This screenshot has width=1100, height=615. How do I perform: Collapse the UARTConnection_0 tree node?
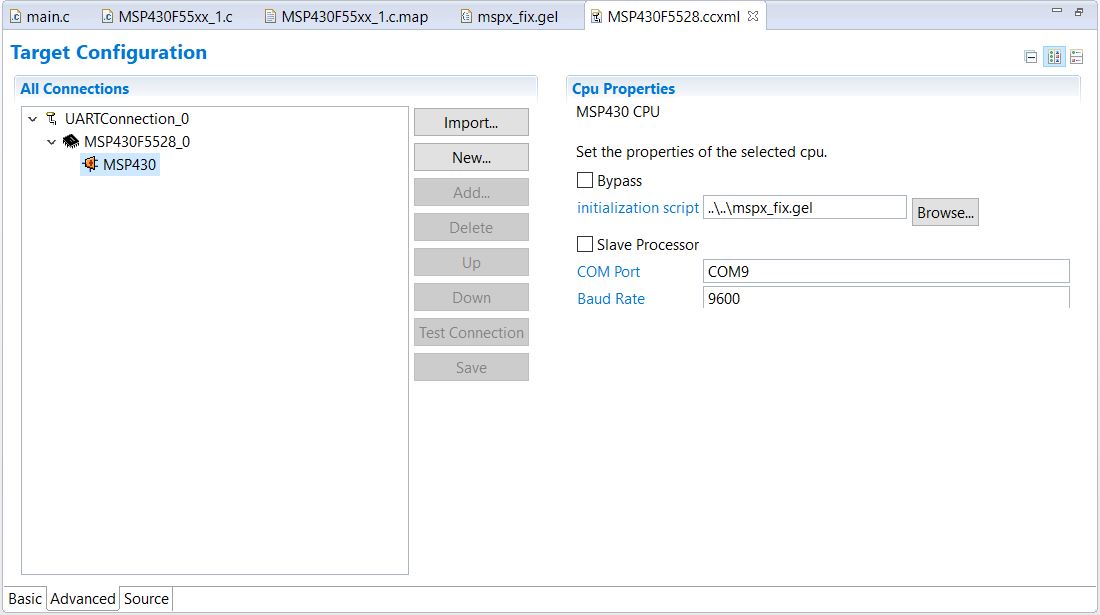(x=32, y=119)
